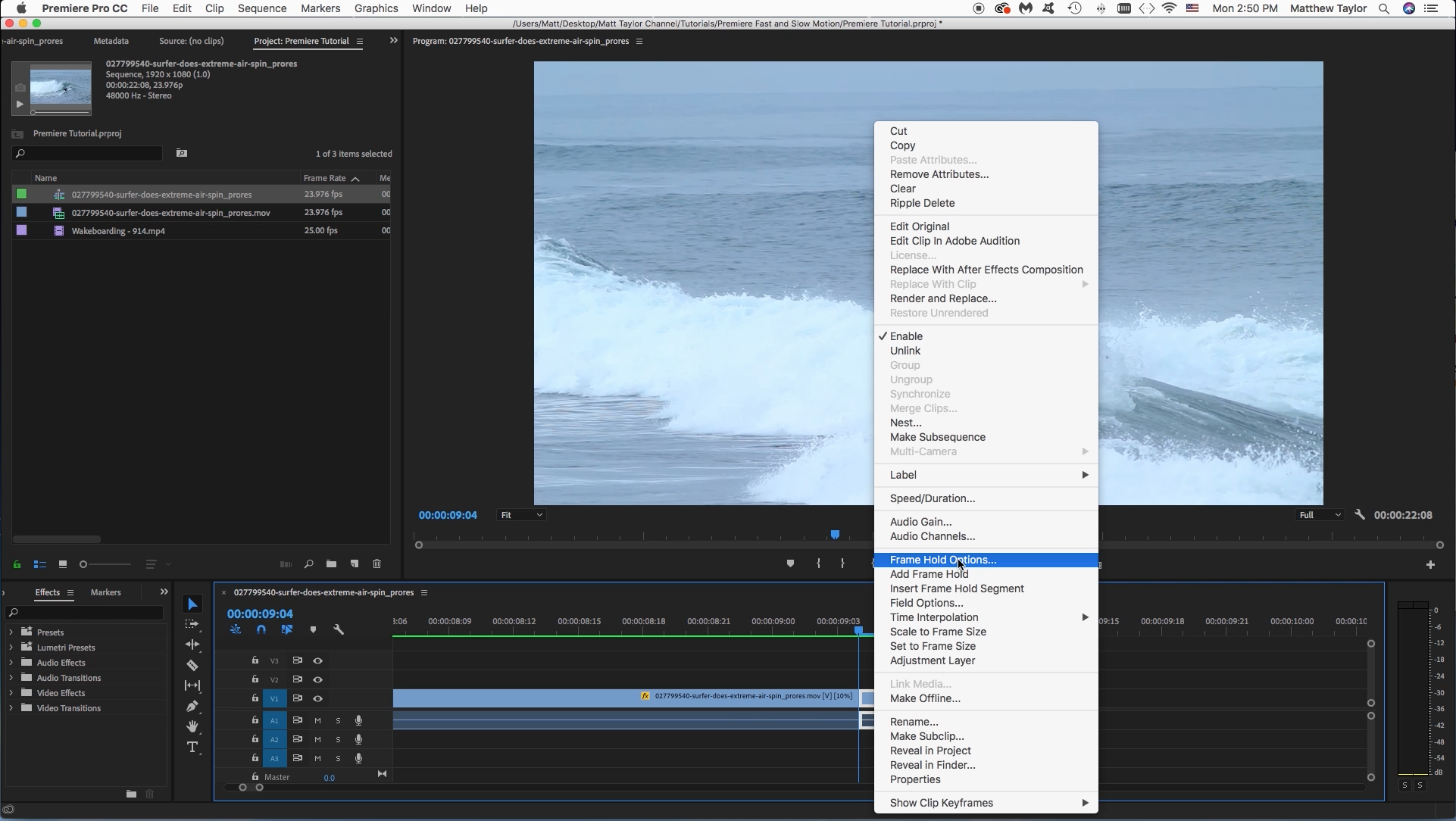Viewport: 1456px width, 821px height.
Task: Toggle V3 track output eye
Action: tap(318, 661)
